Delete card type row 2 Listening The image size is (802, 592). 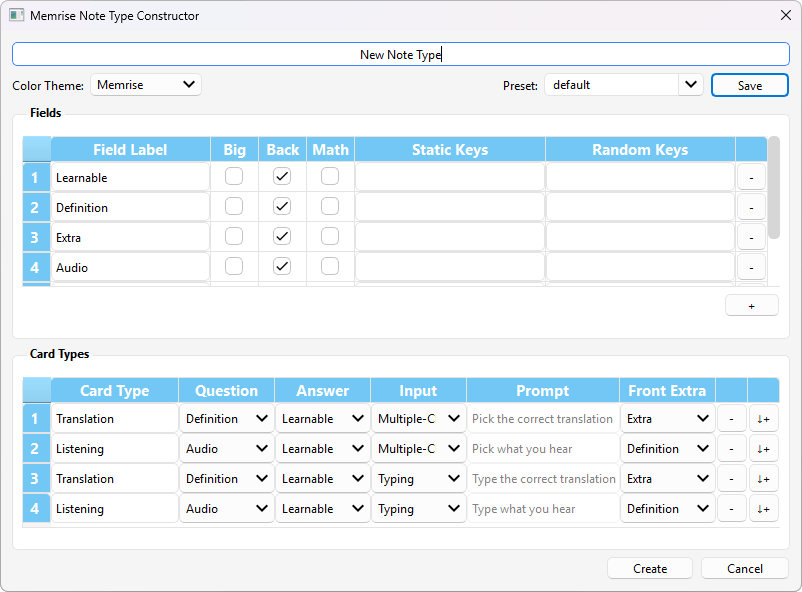tap(731, 449)
